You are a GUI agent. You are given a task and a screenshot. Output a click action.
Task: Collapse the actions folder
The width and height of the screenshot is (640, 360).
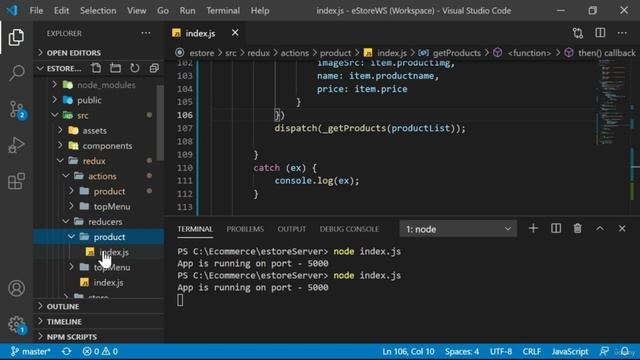coord(102,176)
